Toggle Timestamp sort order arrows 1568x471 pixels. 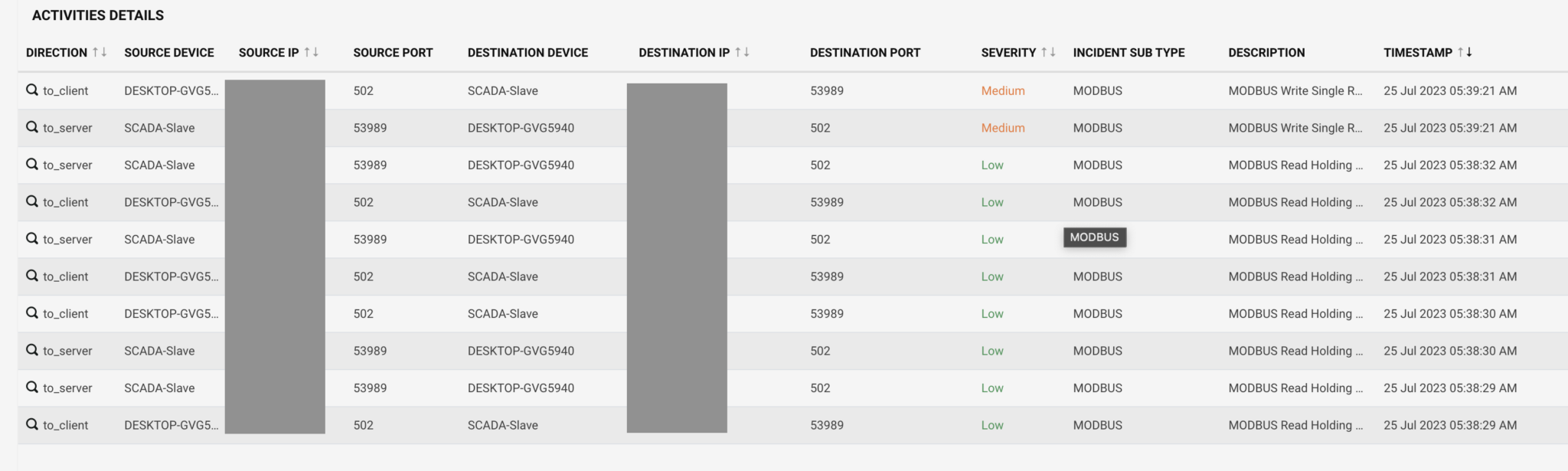coord(1465,52)
